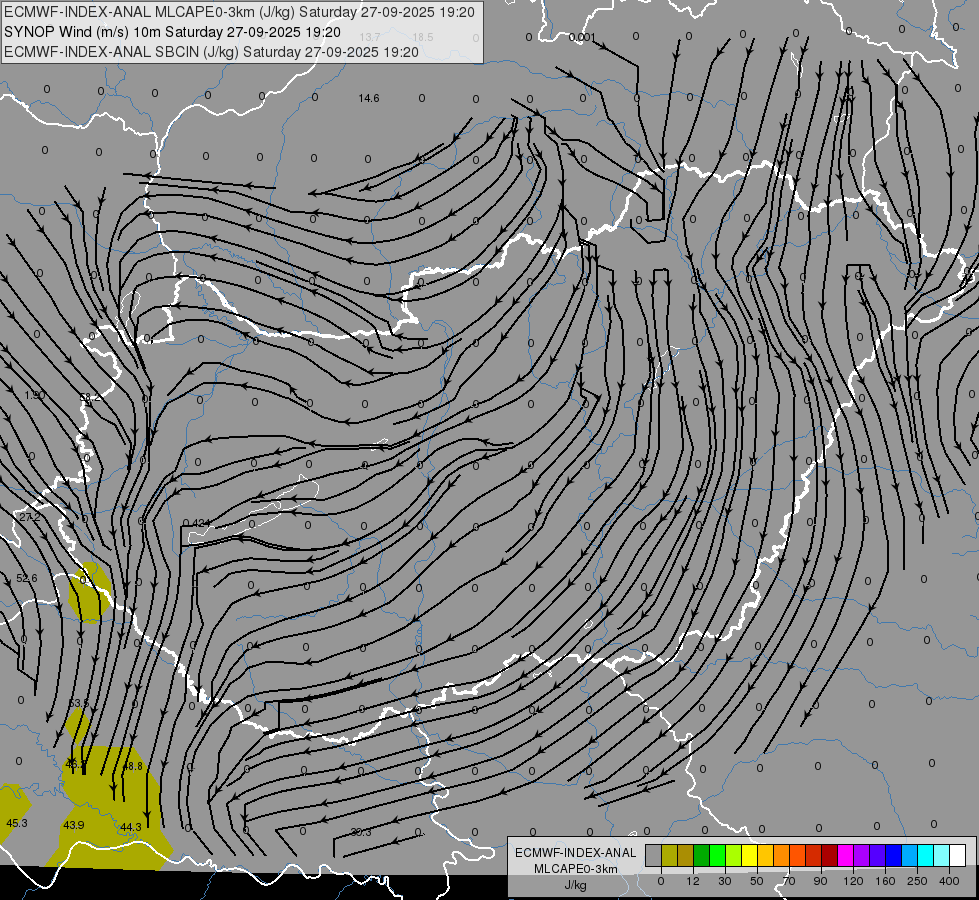Image resolution: width=979 pixels, height=900 pixels.
Task: Click the 'ECMWF-INDEX-ANAL SBCIN (J/kg)' title line
Action: point(211,52)
